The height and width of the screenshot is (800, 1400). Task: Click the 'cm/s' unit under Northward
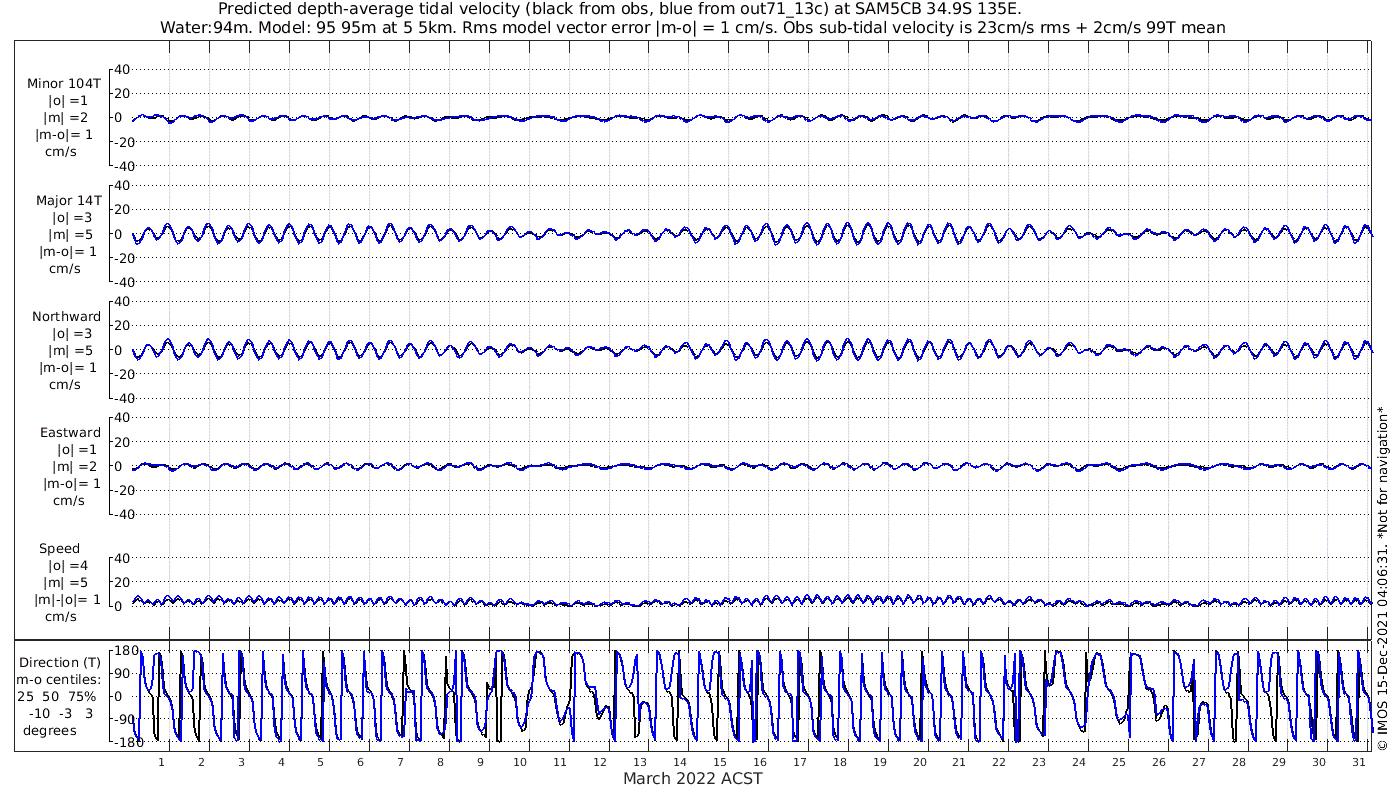click(x=66, y=384)
